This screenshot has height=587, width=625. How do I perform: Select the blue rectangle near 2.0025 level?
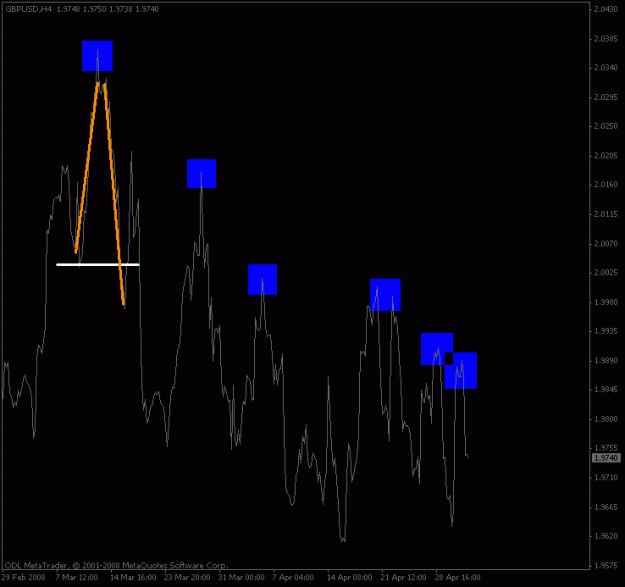[x=262, y=279]
